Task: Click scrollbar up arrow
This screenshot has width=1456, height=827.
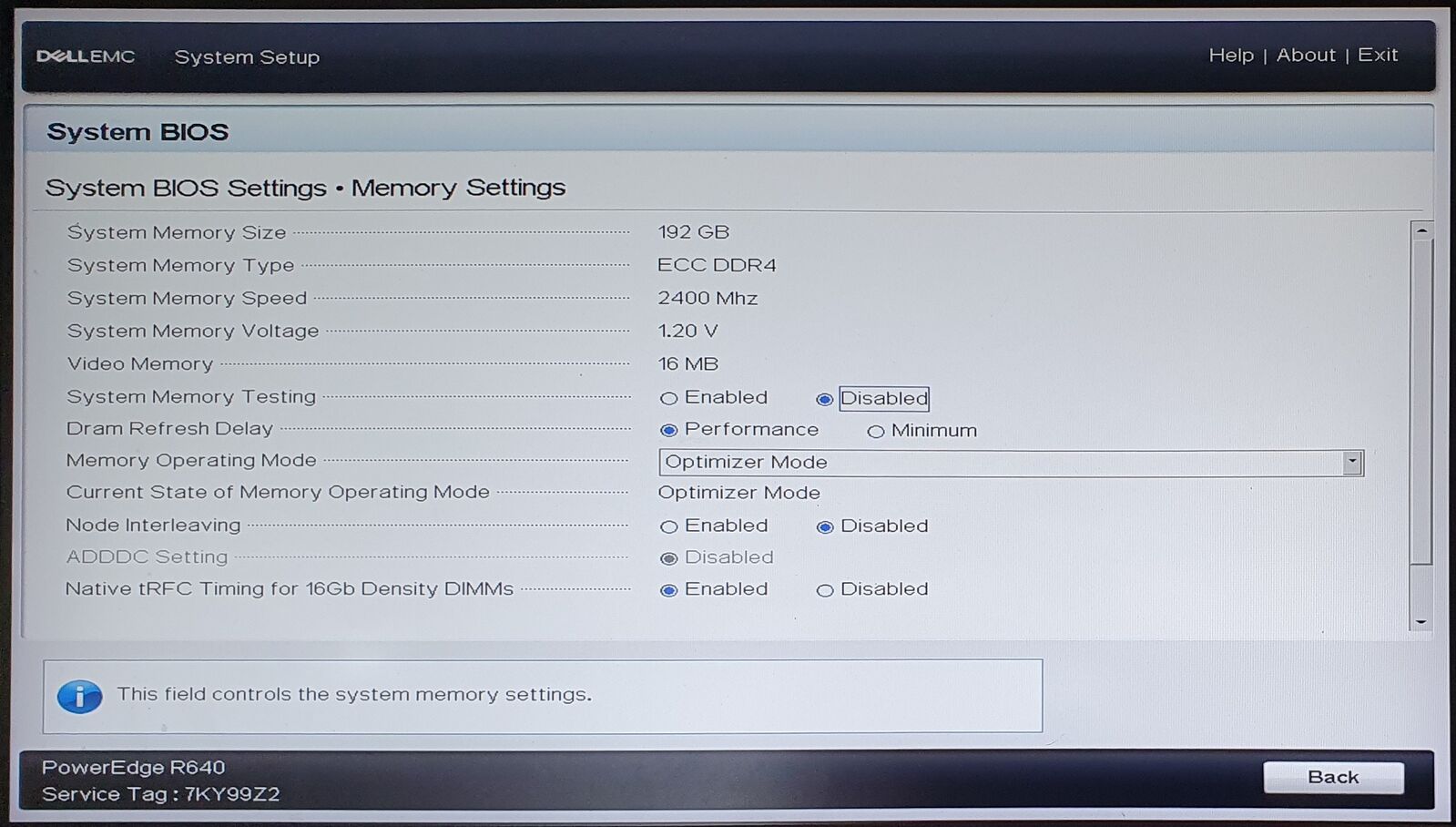Action: [1421, 230]
